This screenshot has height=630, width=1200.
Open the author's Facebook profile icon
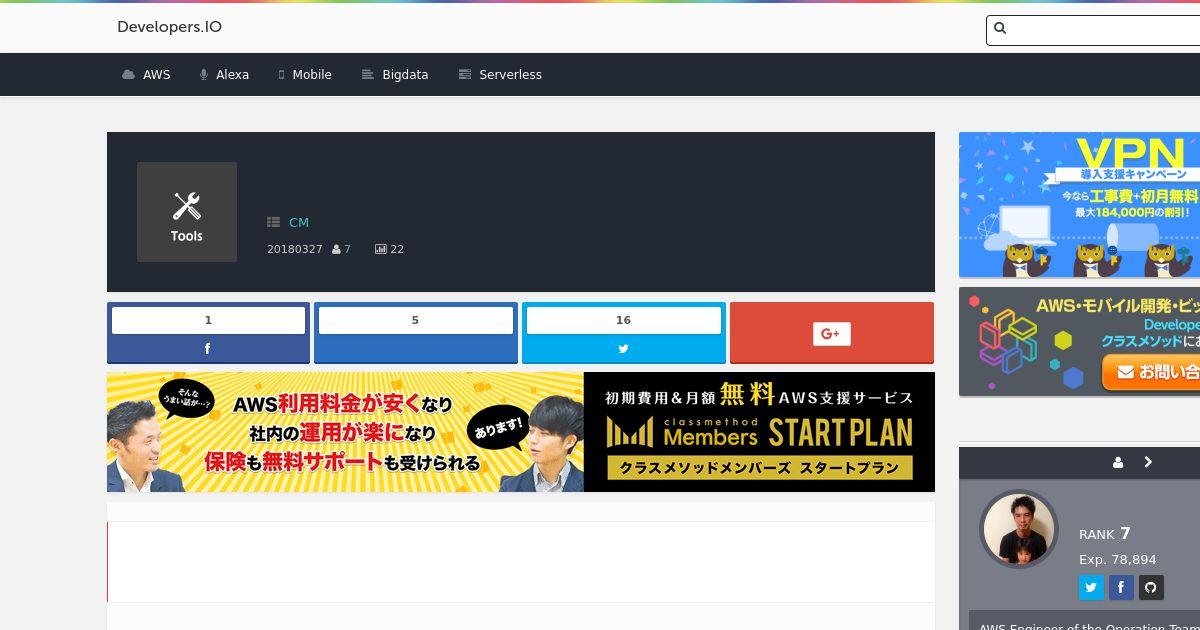click(x=1121, y=588)
